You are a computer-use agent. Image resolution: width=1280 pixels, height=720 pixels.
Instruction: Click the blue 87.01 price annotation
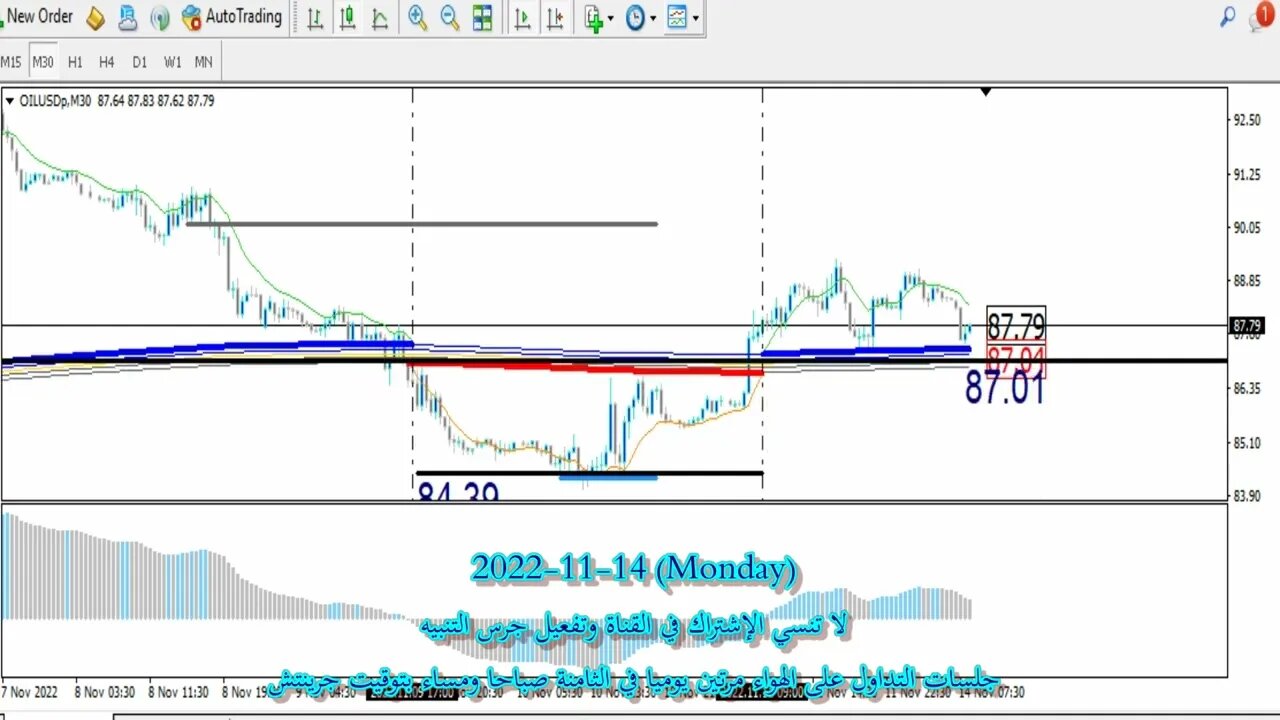click(1005, 388)
